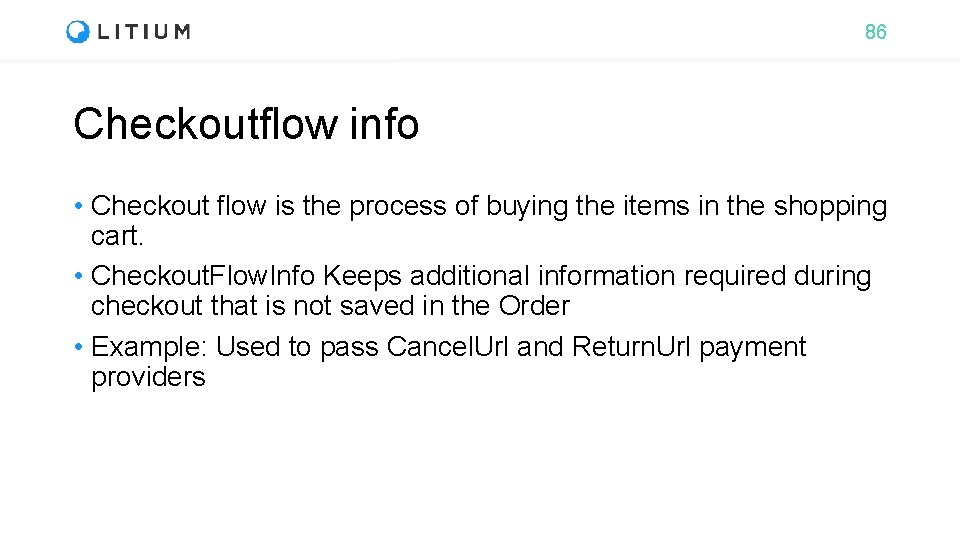The width and height of the screenshot is (960, 540).
Task: Click the word 'cart.' on the slide
Action: coord(118,236)
